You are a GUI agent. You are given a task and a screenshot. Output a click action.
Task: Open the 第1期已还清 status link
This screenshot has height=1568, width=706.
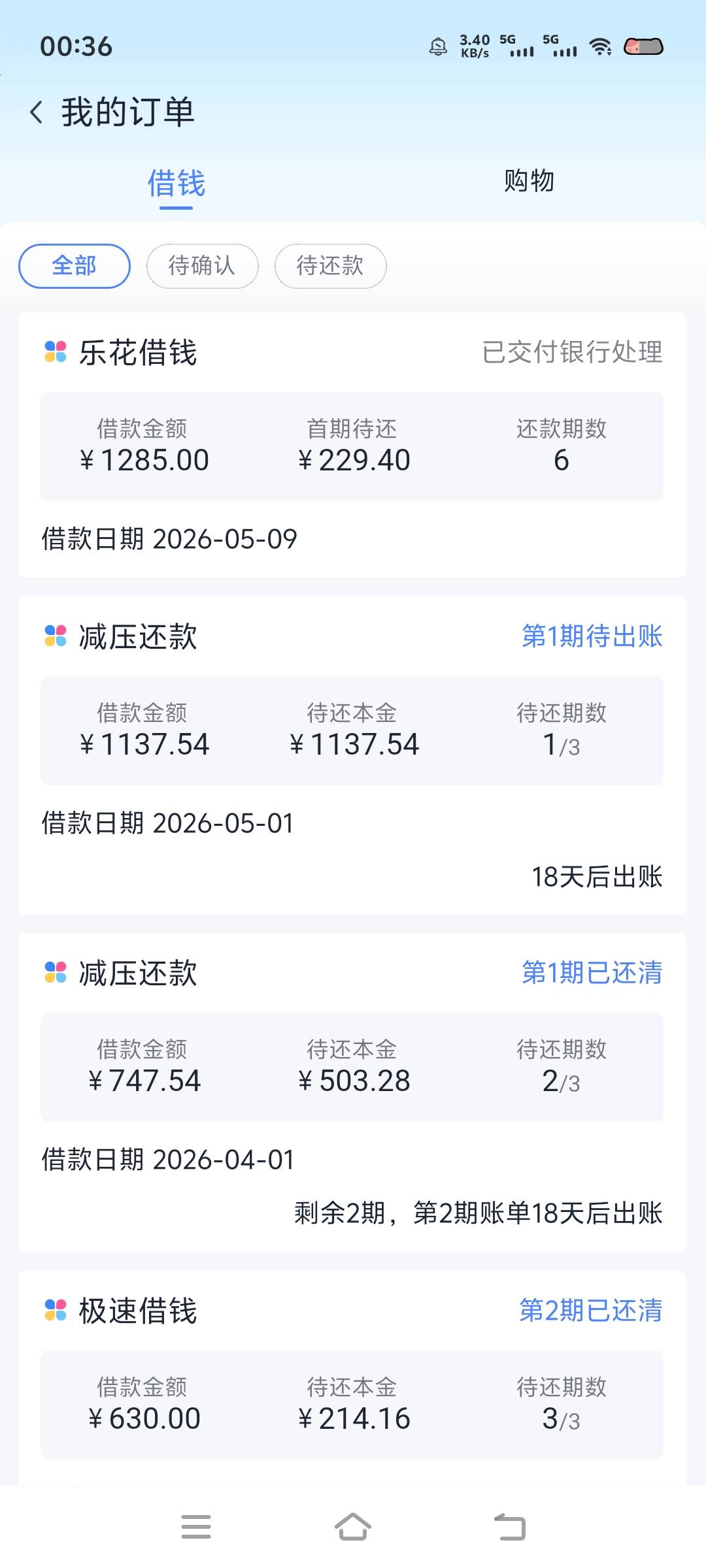click(x=592, y=973)
